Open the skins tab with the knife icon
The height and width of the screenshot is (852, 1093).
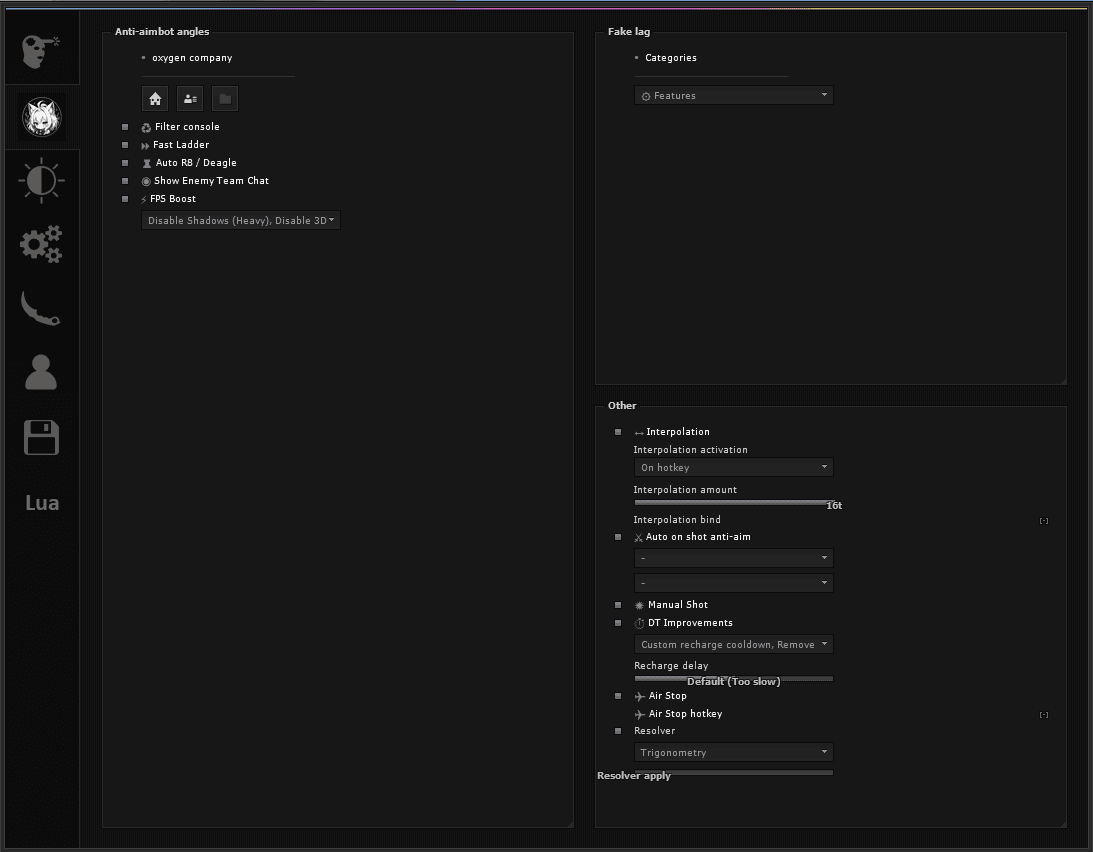click(x=41, y=308)
